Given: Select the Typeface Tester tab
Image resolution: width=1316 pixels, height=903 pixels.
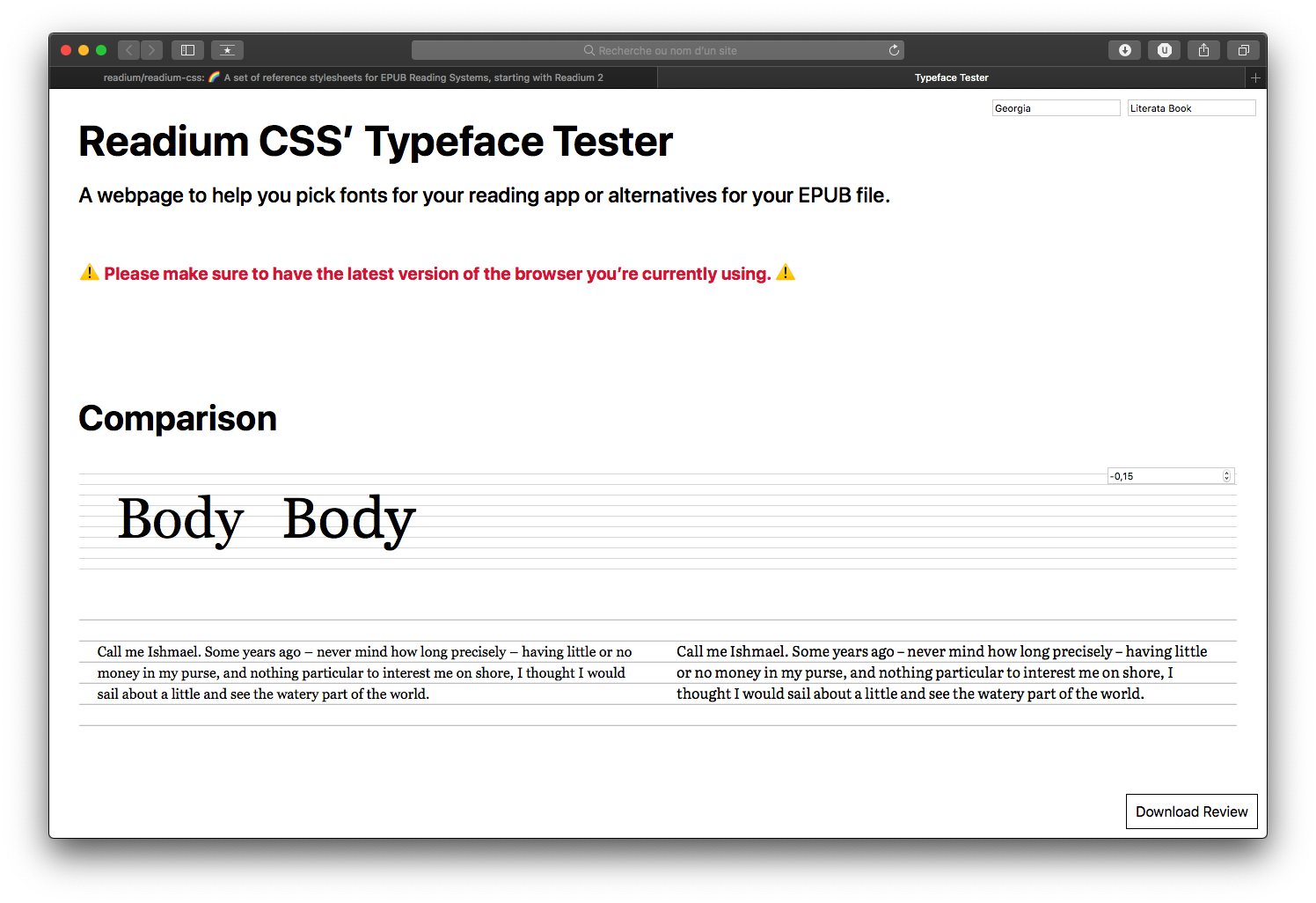Looking at the screenshot, I should (952, 77).
